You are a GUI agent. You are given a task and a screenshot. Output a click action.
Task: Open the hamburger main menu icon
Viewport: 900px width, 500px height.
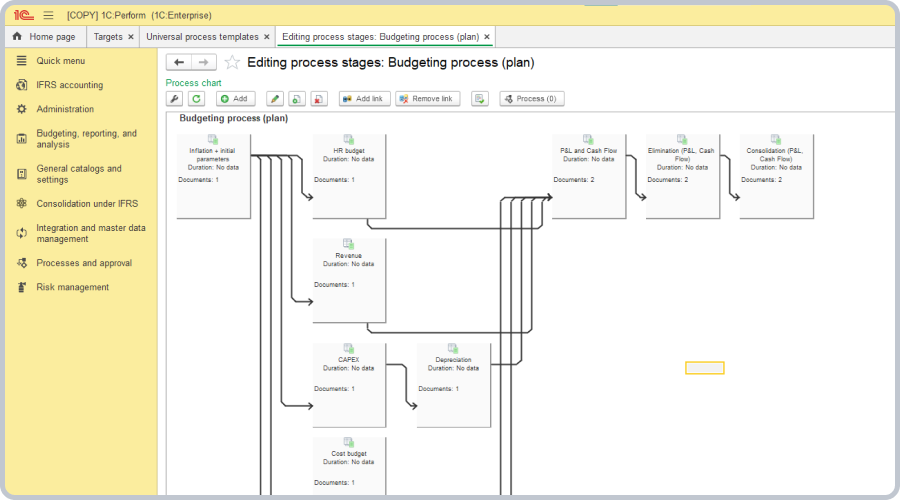pyautogui.click(x=48, y=15)
